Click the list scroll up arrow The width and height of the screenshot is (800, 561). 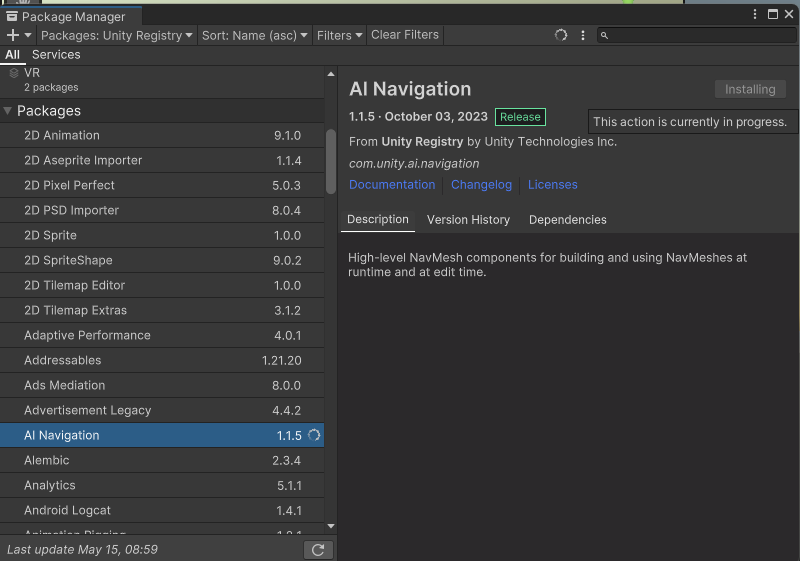coord(331,74)
